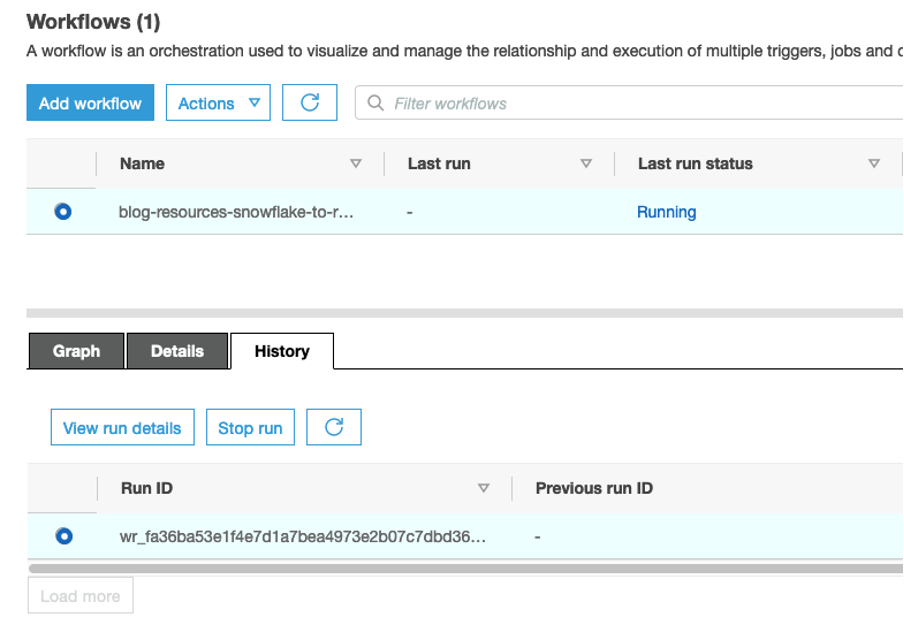Click the run ID wr_fa36ba53e1f4e7d1a7bea4973e2b07c7dbd36...

pyautogui.click(x=303, y=537)
